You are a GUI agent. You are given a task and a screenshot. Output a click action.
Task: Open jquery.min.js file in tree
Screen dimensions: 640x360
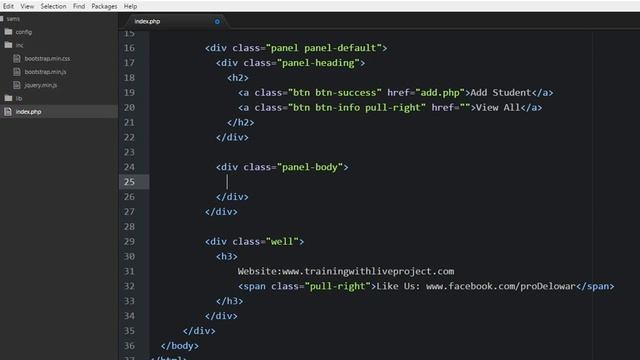tap(40, 85)
